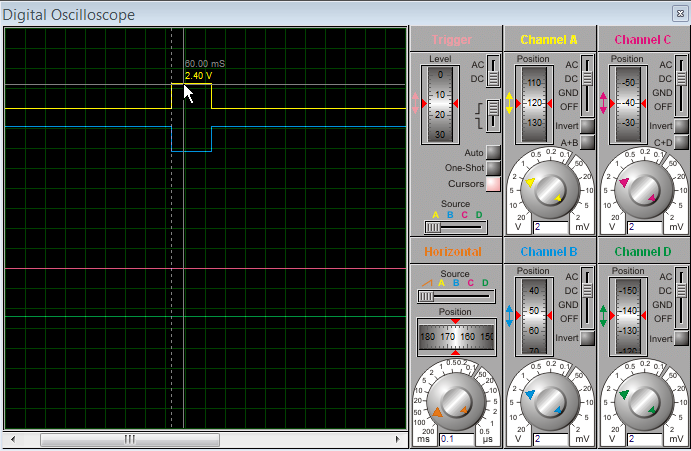Click Channel A yellow position arrows icon

click(509, 103)
